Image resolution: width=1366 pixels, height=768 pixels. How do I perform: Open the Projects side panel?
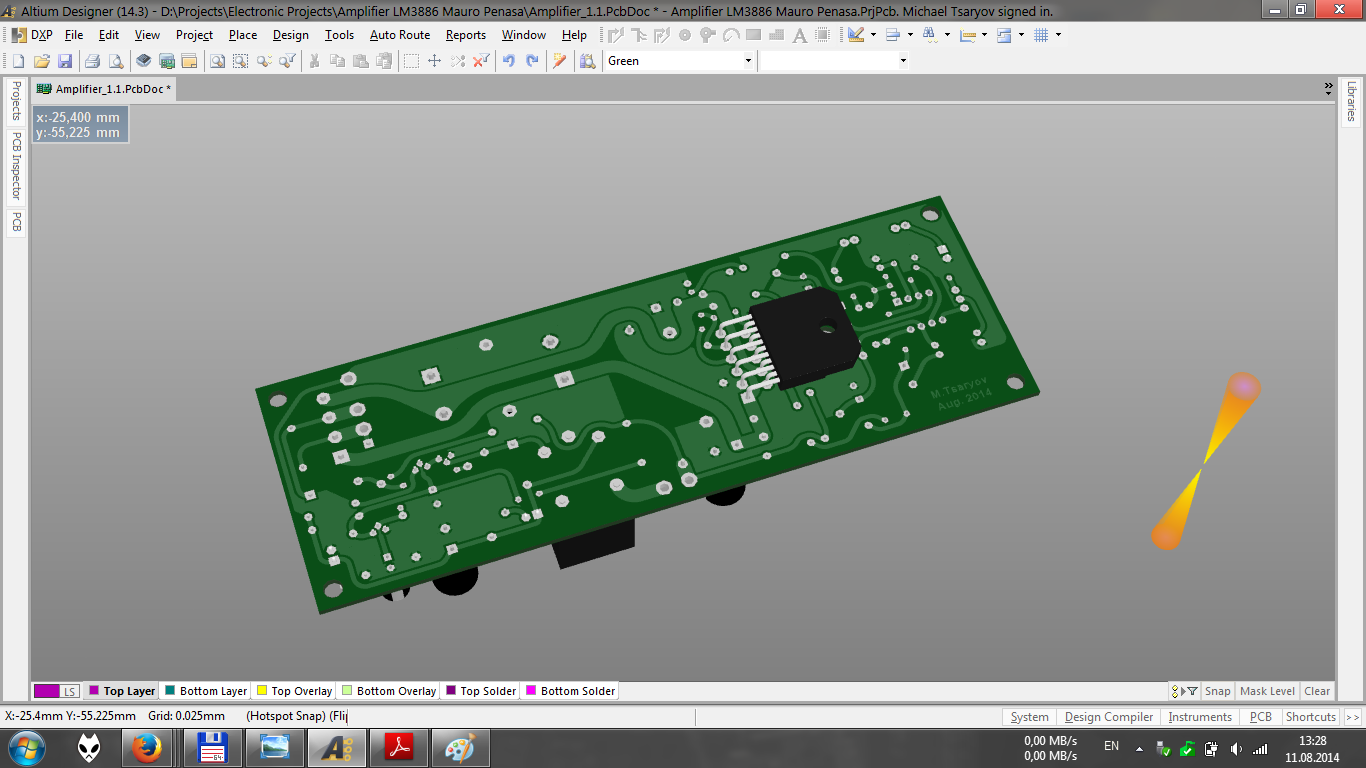point(16,101)
